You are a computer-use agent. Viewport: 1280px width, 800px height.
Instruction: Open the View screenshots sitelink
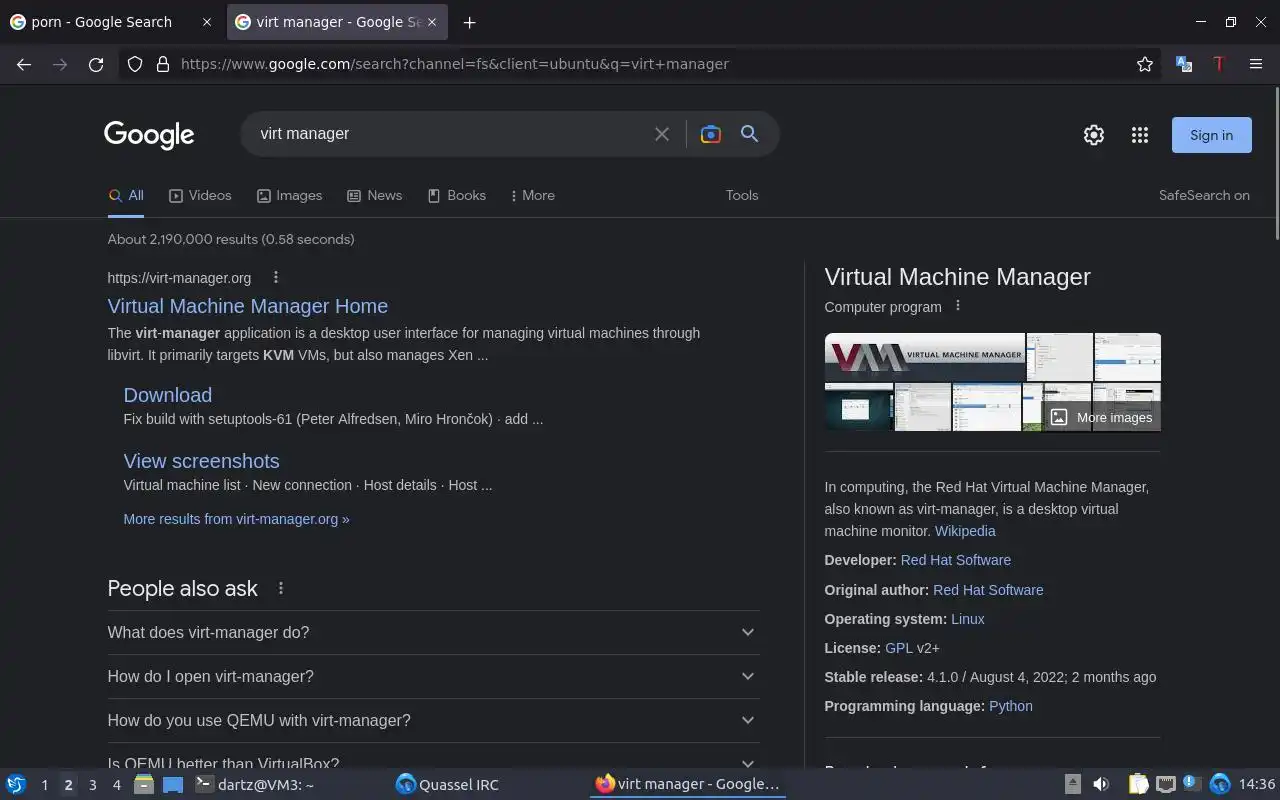(201, 461)
